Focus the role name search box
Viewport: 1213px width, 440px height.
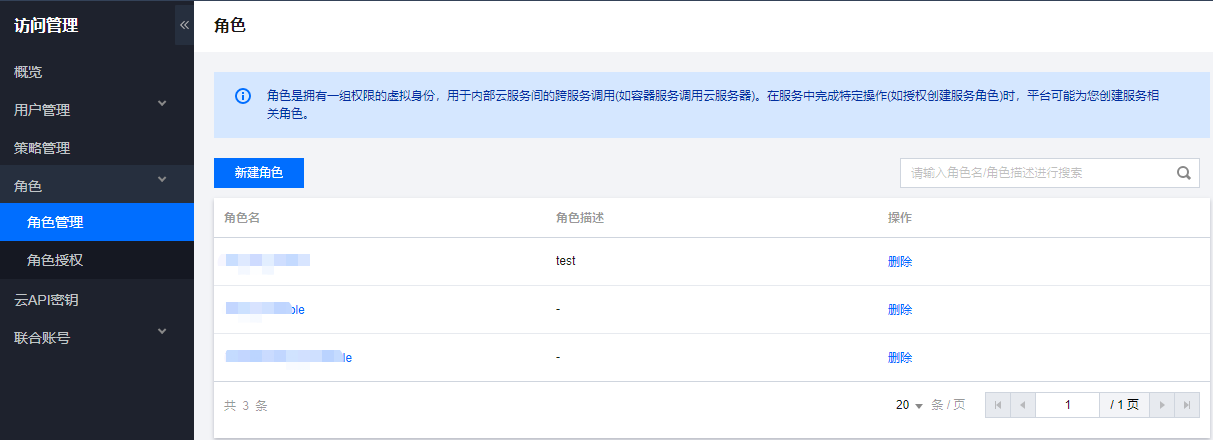click(x=1035, y=173)
